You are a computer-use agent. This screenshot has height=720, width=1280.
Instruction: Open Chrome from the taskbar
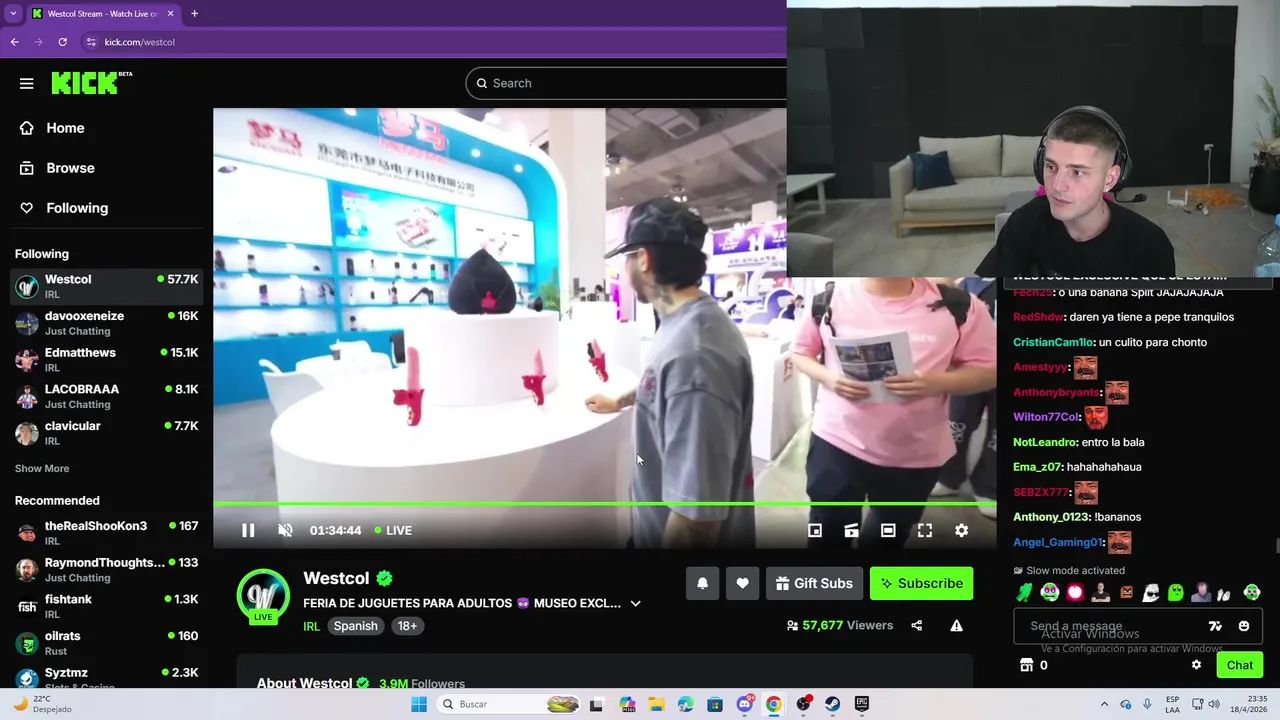[773, 704]
